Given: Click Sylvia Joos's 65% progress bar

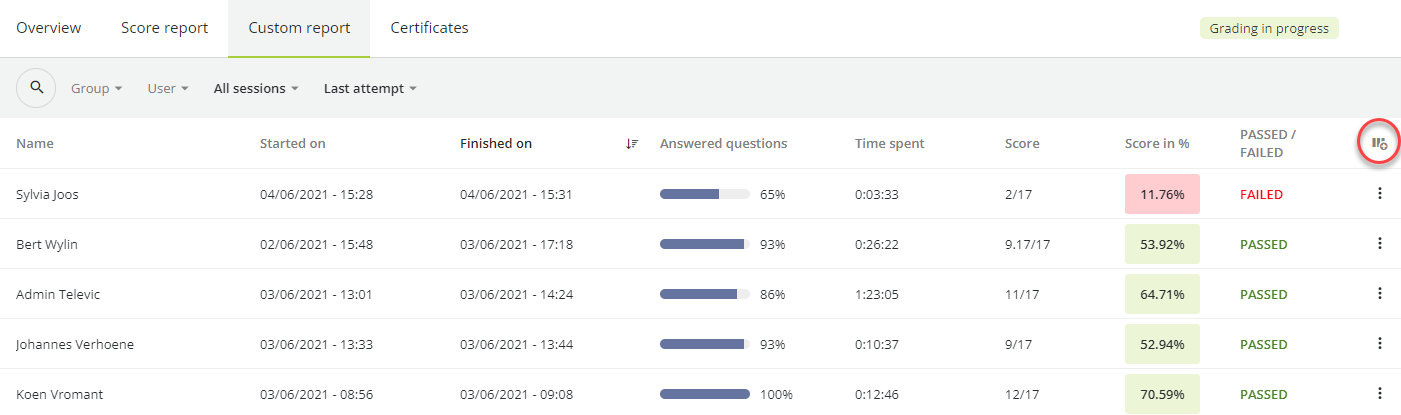Looking at the screenshot, I should [705, 194].
